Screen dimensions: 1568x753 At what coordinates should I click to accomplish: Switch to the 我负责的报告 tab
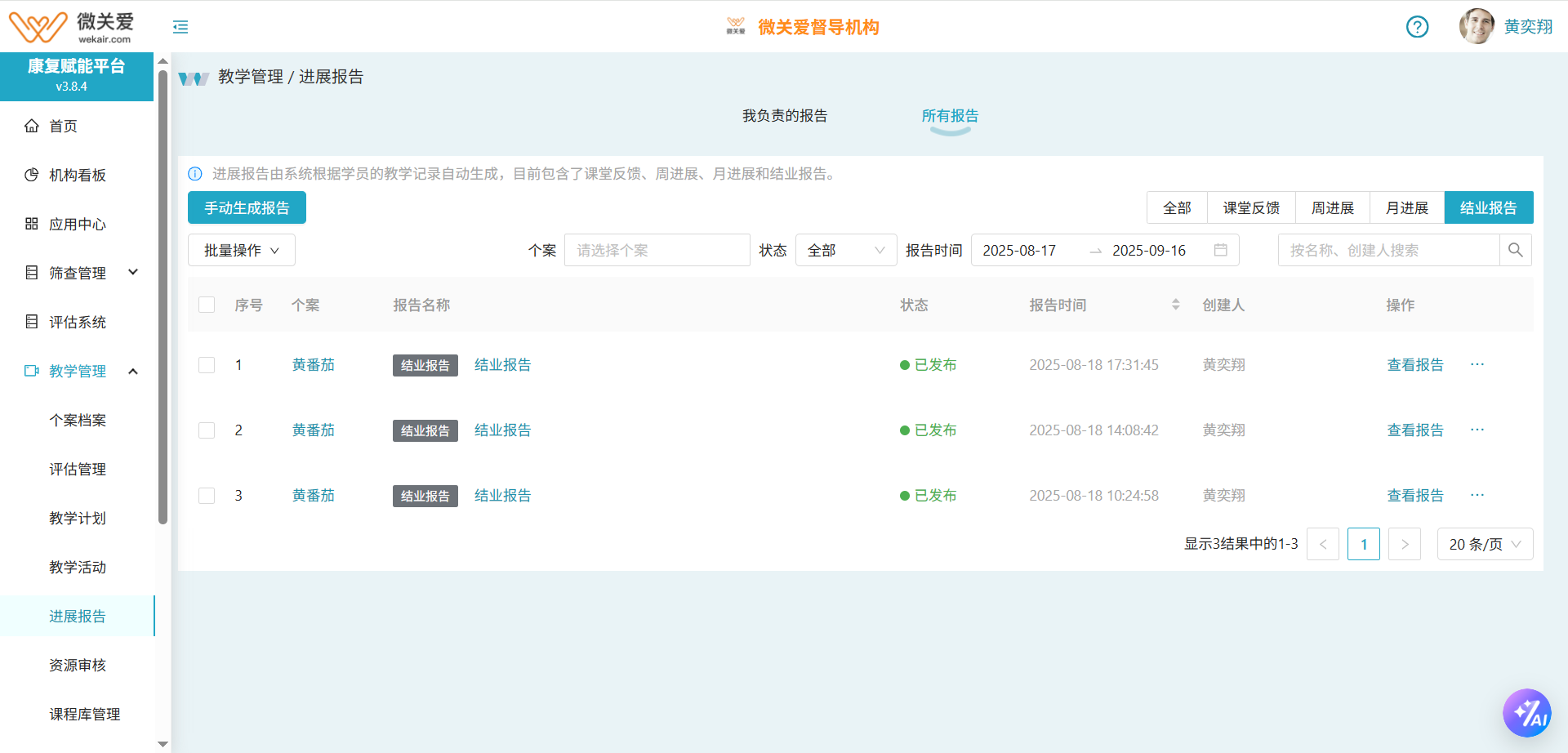click(784, 116)
